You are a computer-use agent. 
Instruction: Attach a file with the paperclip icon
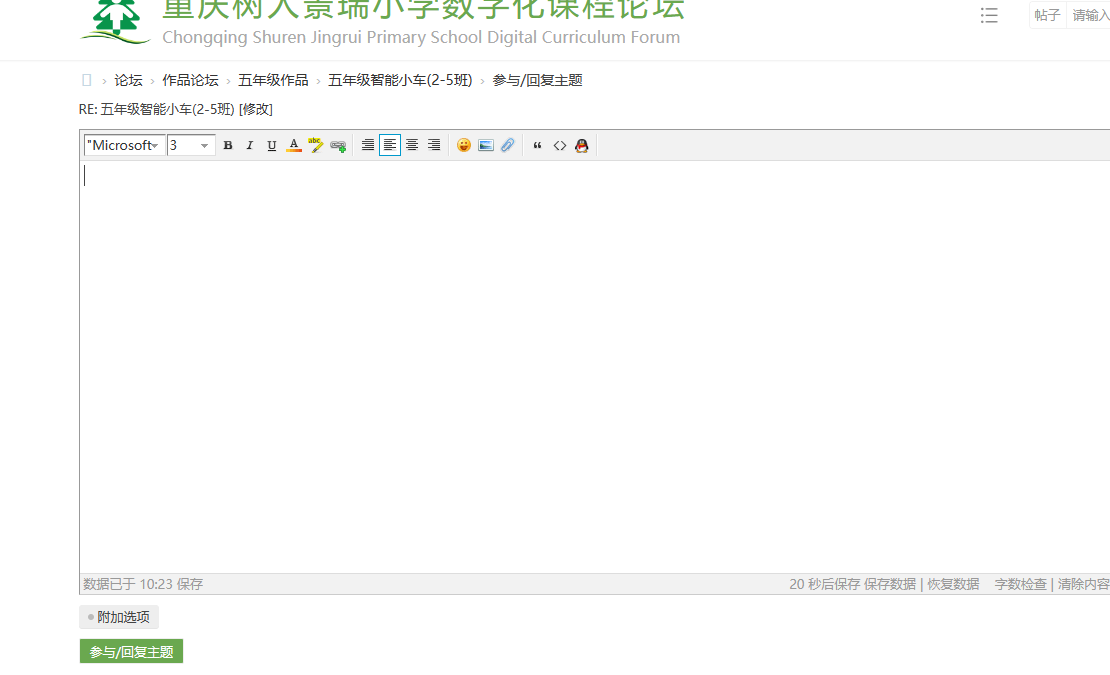(x=508, y=145)
